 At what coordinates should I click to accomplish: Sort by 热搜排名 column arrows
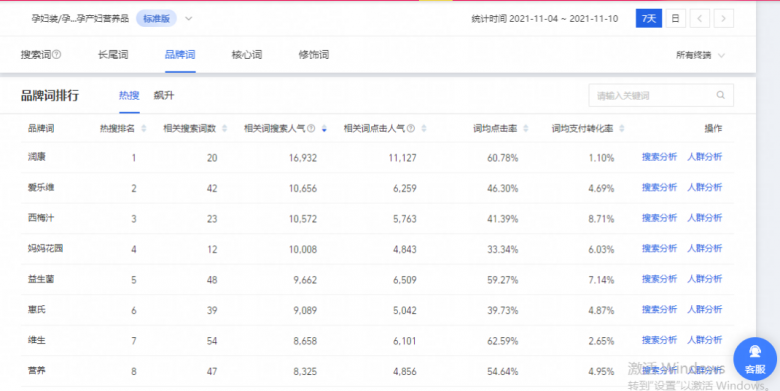point(144,128)
